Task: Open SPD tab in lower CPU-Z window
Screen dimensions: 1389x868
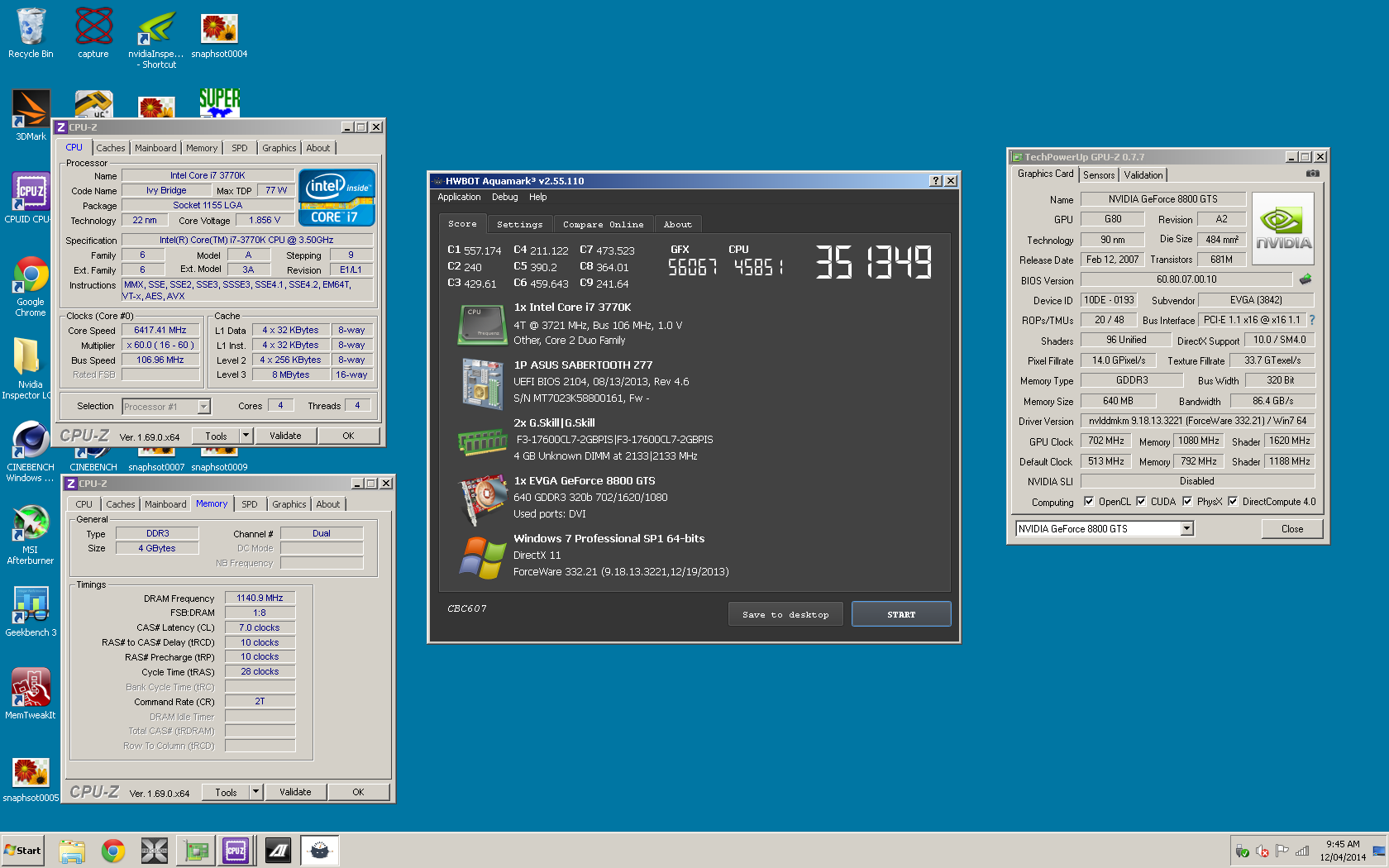Action: [250, 504]
